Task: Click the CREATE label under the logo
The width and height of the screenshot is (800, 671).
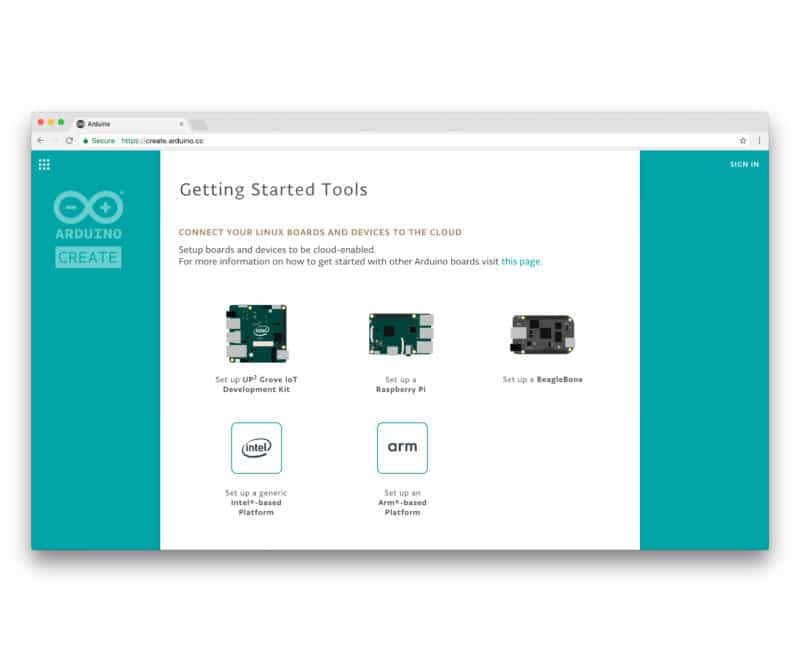Action: [x=88, y=257]
